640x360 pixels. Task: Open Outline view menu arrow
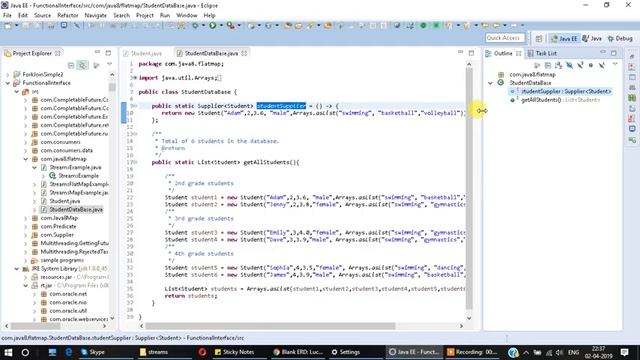pos(615,65)
